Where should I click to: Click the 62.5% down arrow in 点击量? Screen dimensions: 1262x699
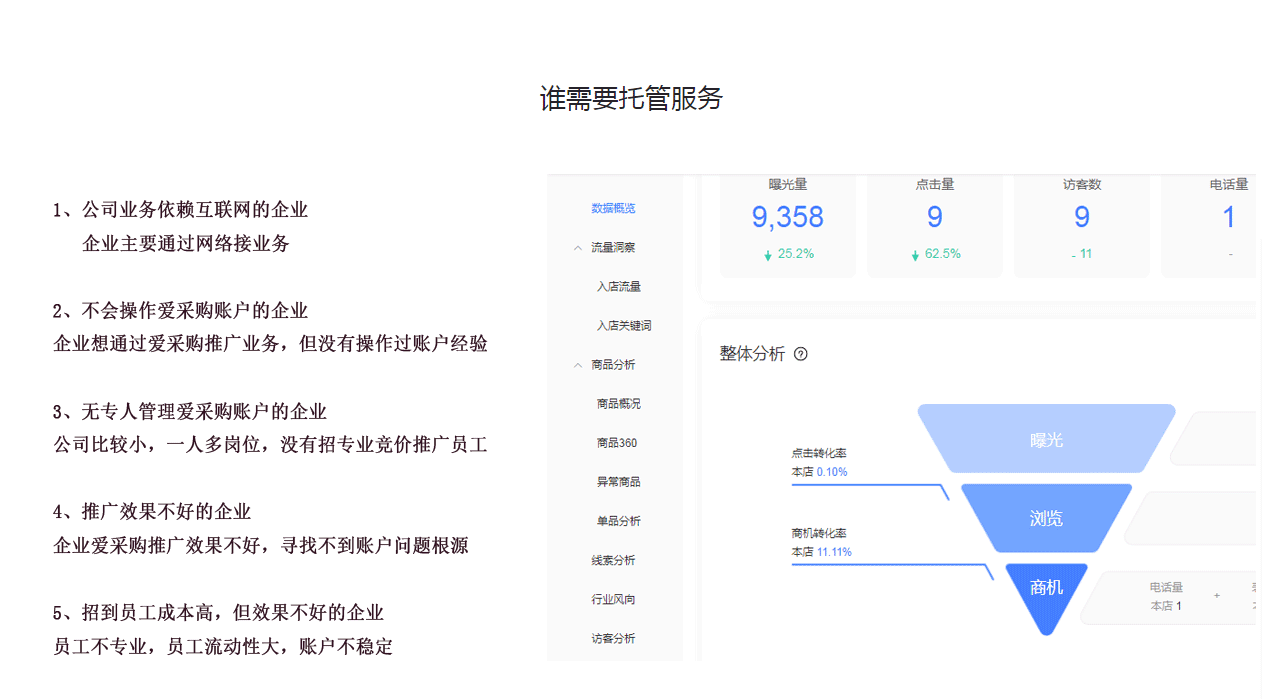pyautogui.click(x=915, y=255)
